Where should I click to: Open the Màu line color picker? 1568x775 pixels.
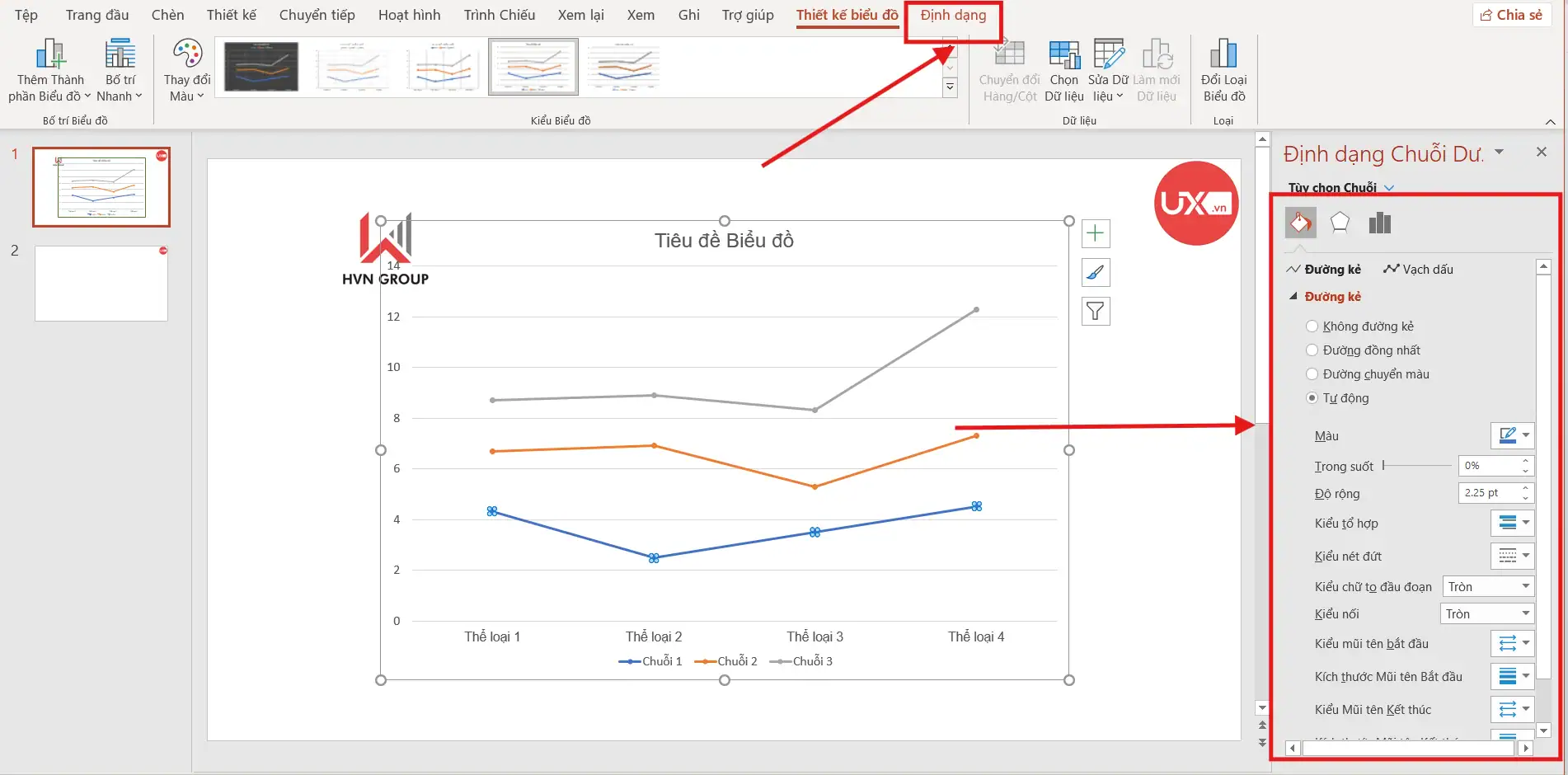point(1512,435)
